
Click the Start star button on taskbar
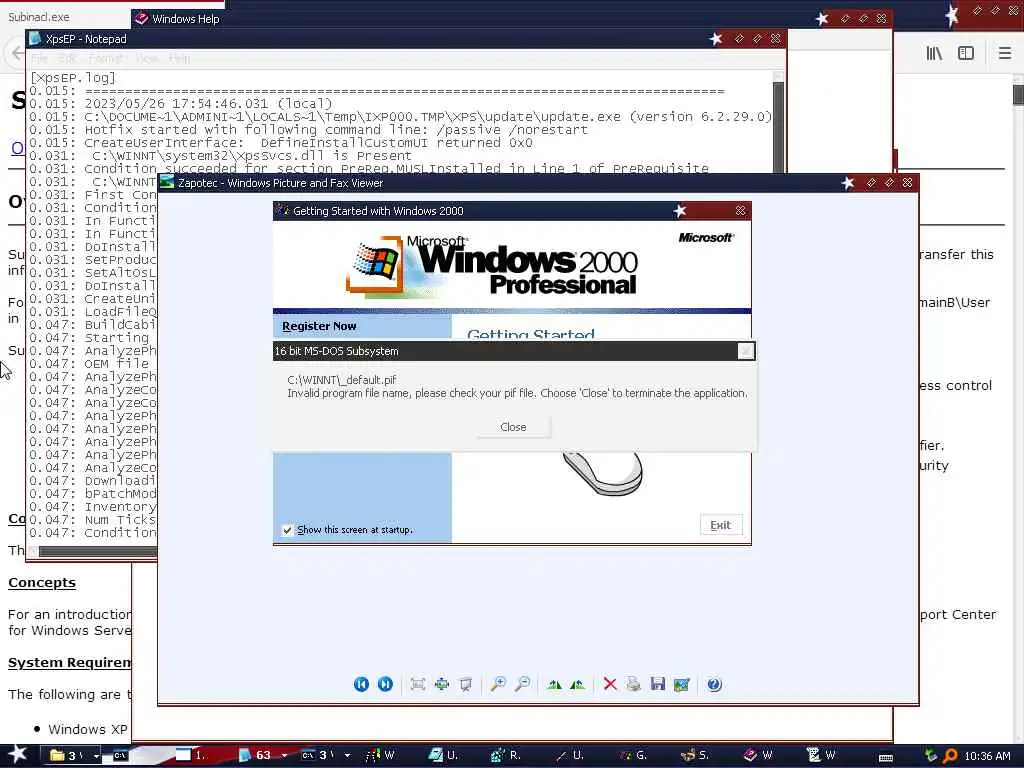click(16, 754)
